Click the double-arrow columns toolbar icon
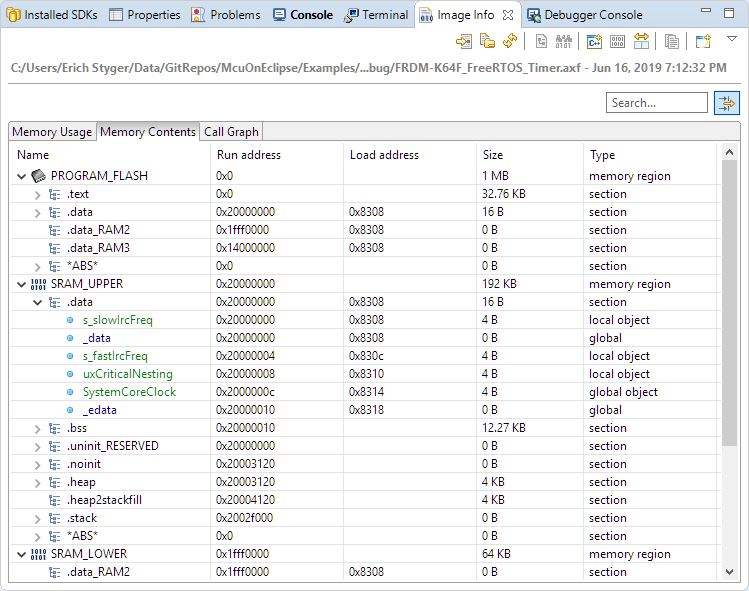Viewport: 749px width, 591px height. tap(641, 42)
